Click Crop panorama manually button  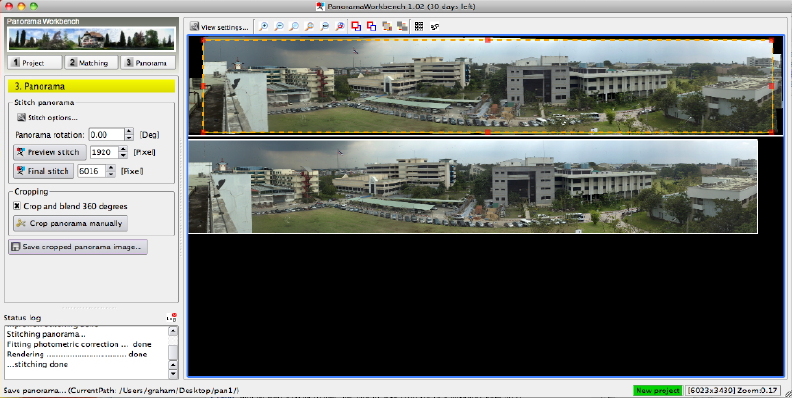70,223
